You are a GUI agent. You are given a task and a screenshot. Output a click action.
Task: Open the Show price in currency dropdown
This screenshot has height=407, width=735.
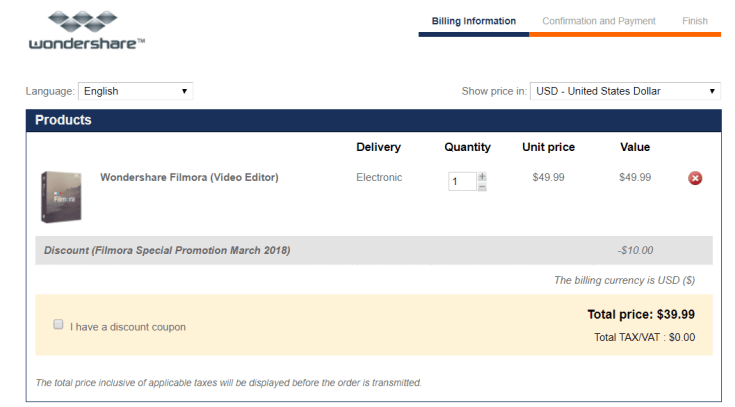[x=625, y=91]
